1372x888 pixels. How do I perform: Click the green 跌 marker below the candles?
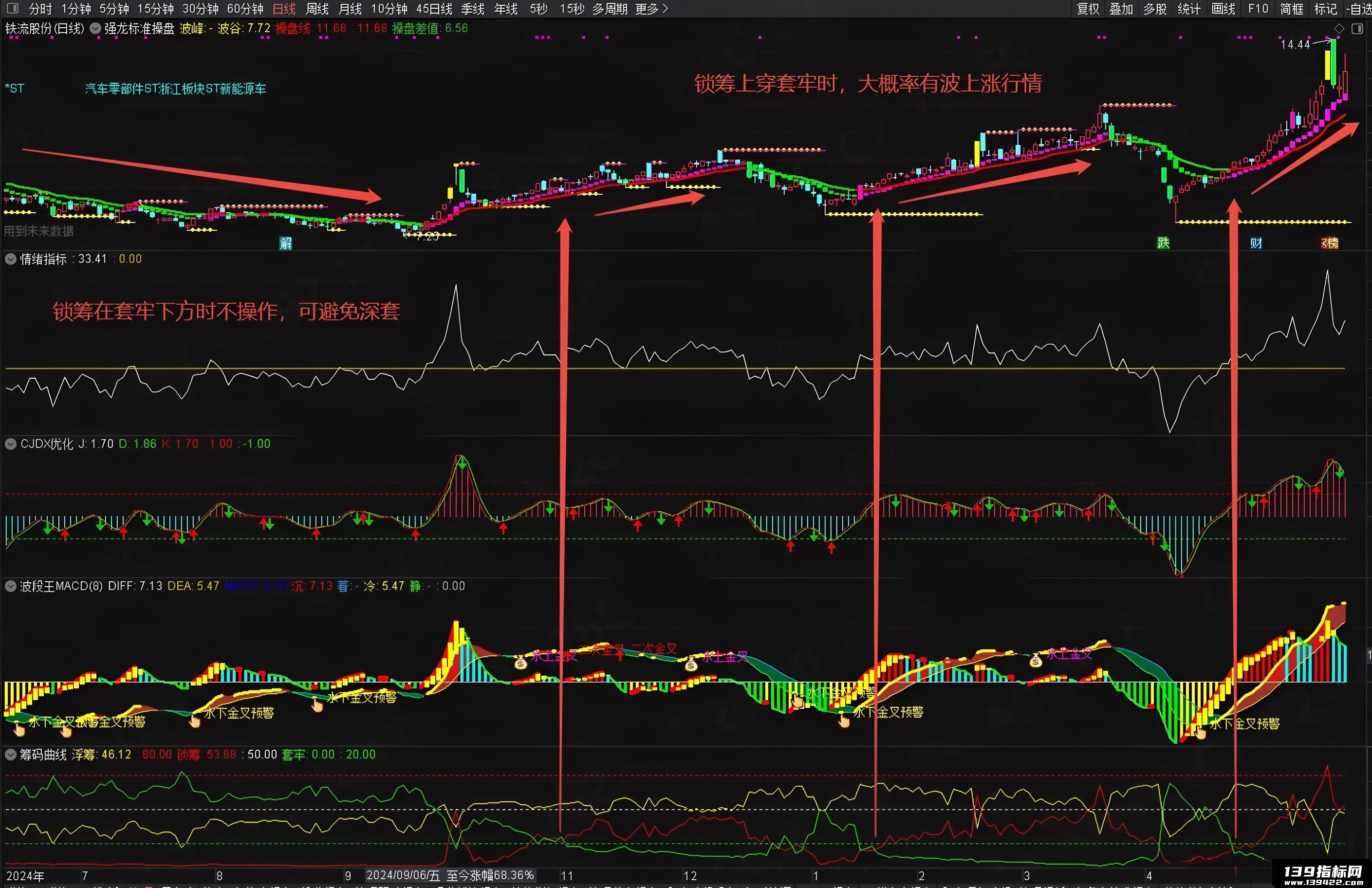(x=1163, y=243)
